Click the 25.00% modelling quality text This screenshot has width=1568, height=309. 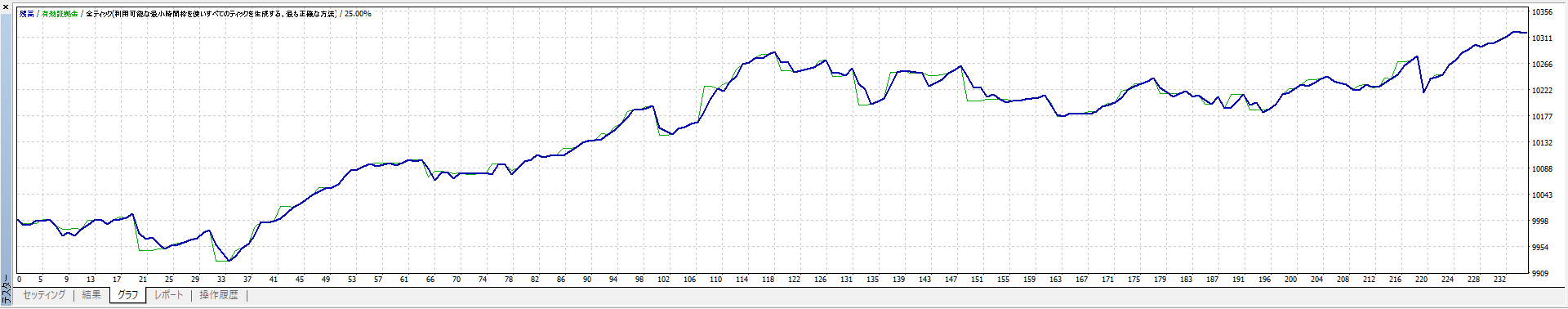(358, 14)
